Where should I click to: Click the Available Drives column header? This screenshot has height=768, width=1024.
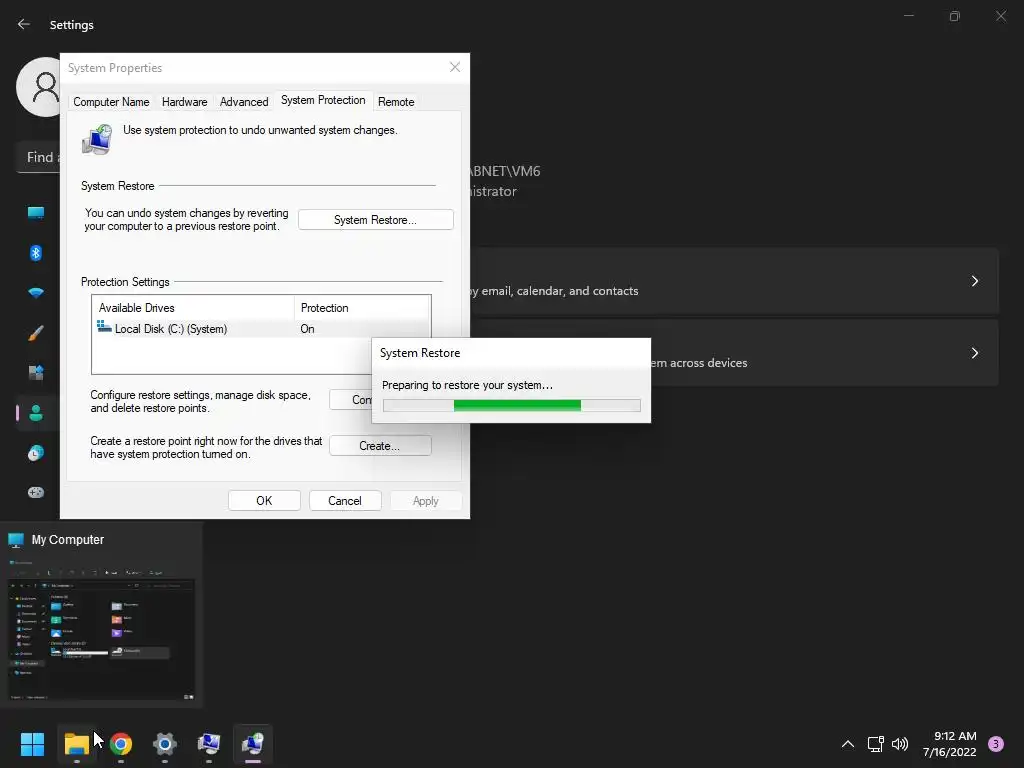coord(193,308)
